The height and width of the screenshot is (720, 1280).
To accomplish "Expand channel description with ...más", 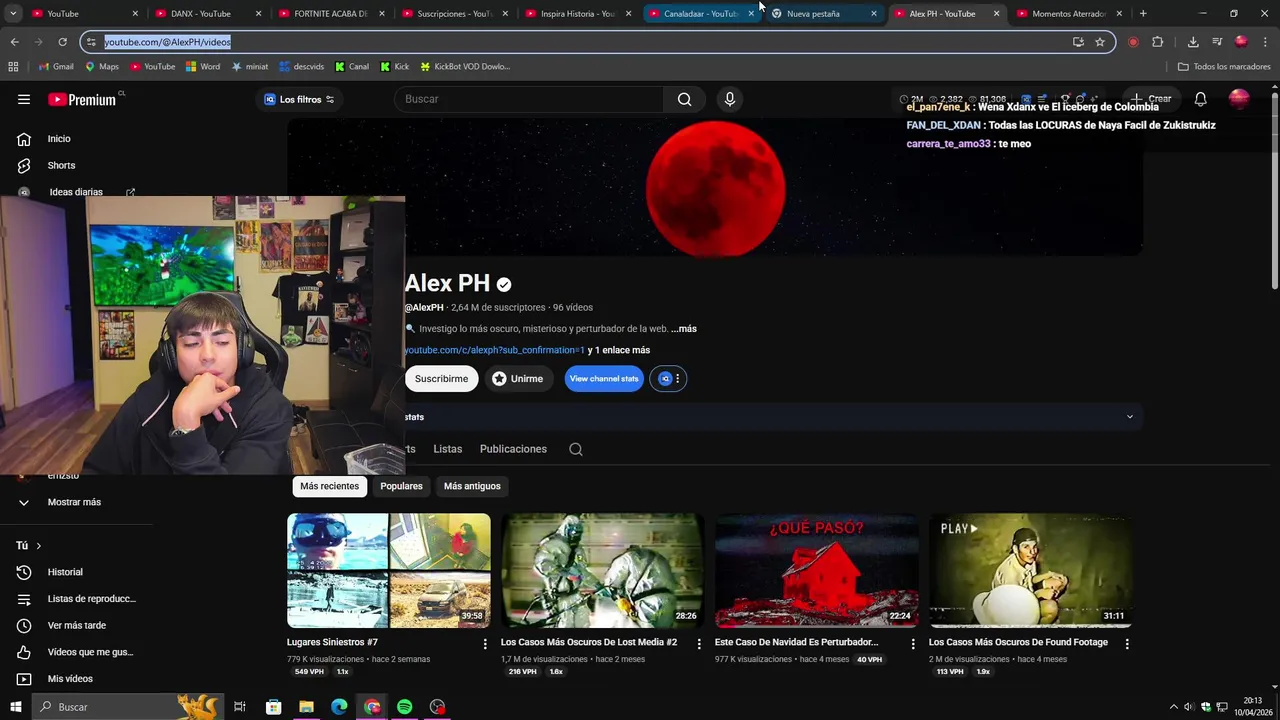I will [x=684, y=329].
